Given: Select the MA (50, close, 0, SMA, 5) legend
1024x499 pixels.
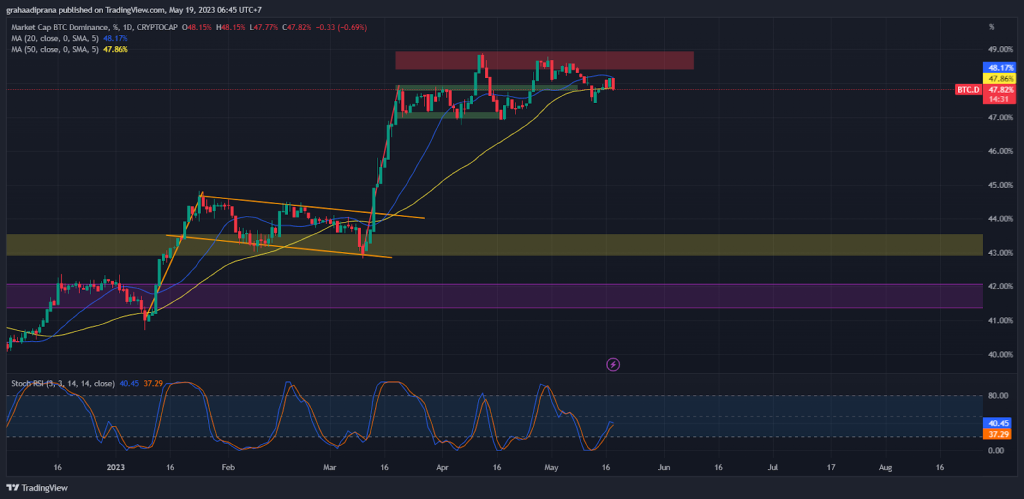Looking at the screenshot, I should point(56,49).
